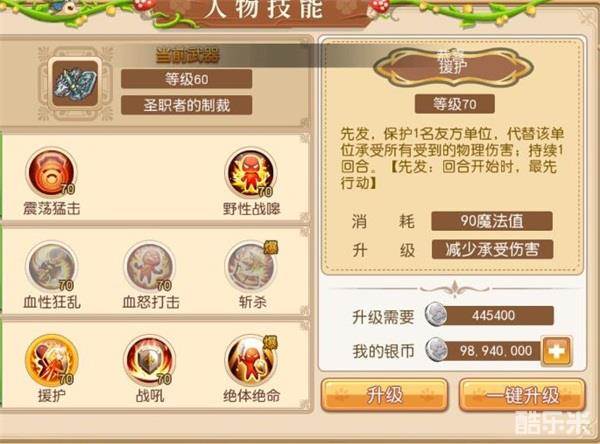Select the 震荡猛击 skill icon
Viewport: 600px width, 444px height.
click(x=51, y=173)
